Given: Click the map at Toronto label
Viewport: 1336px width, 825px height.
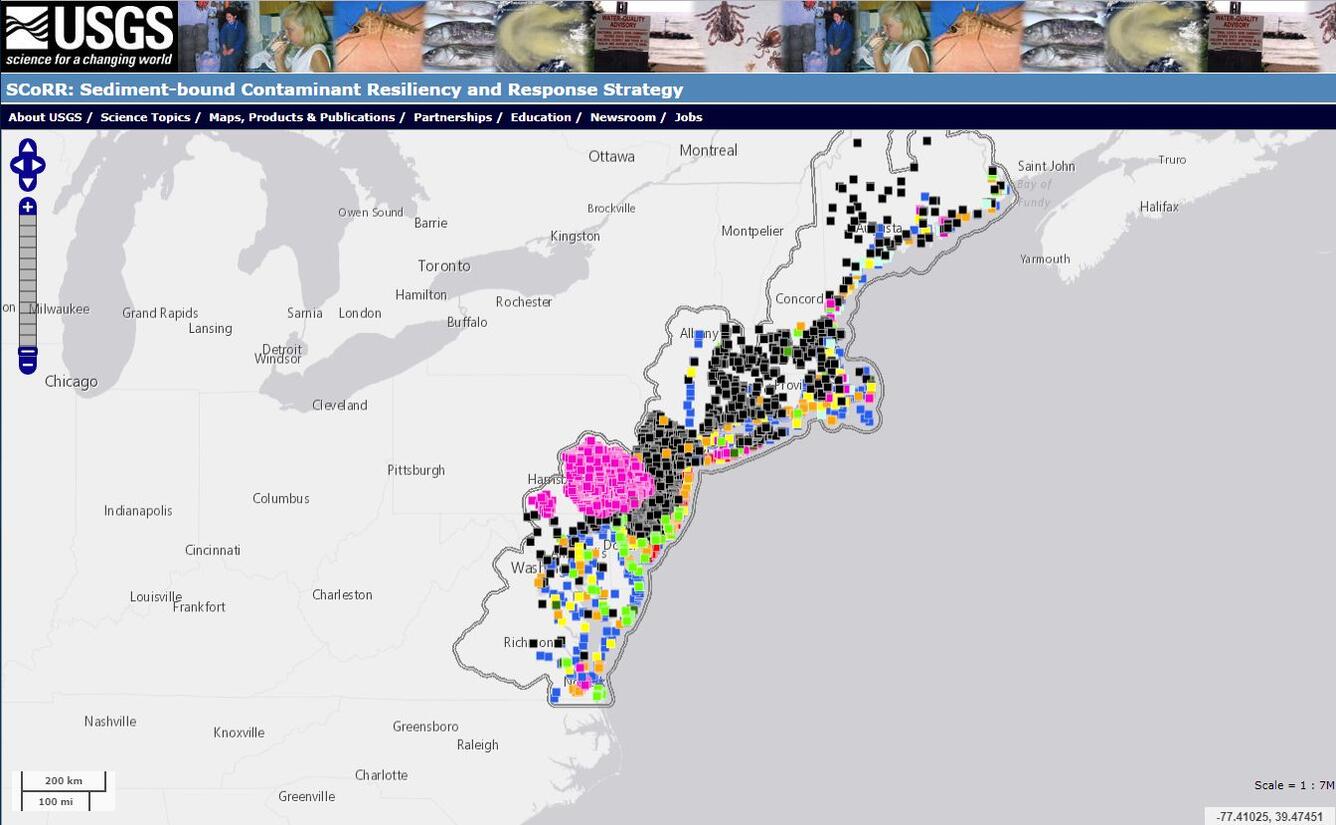Looking at the screenshot, I should (x=444, y=266).
